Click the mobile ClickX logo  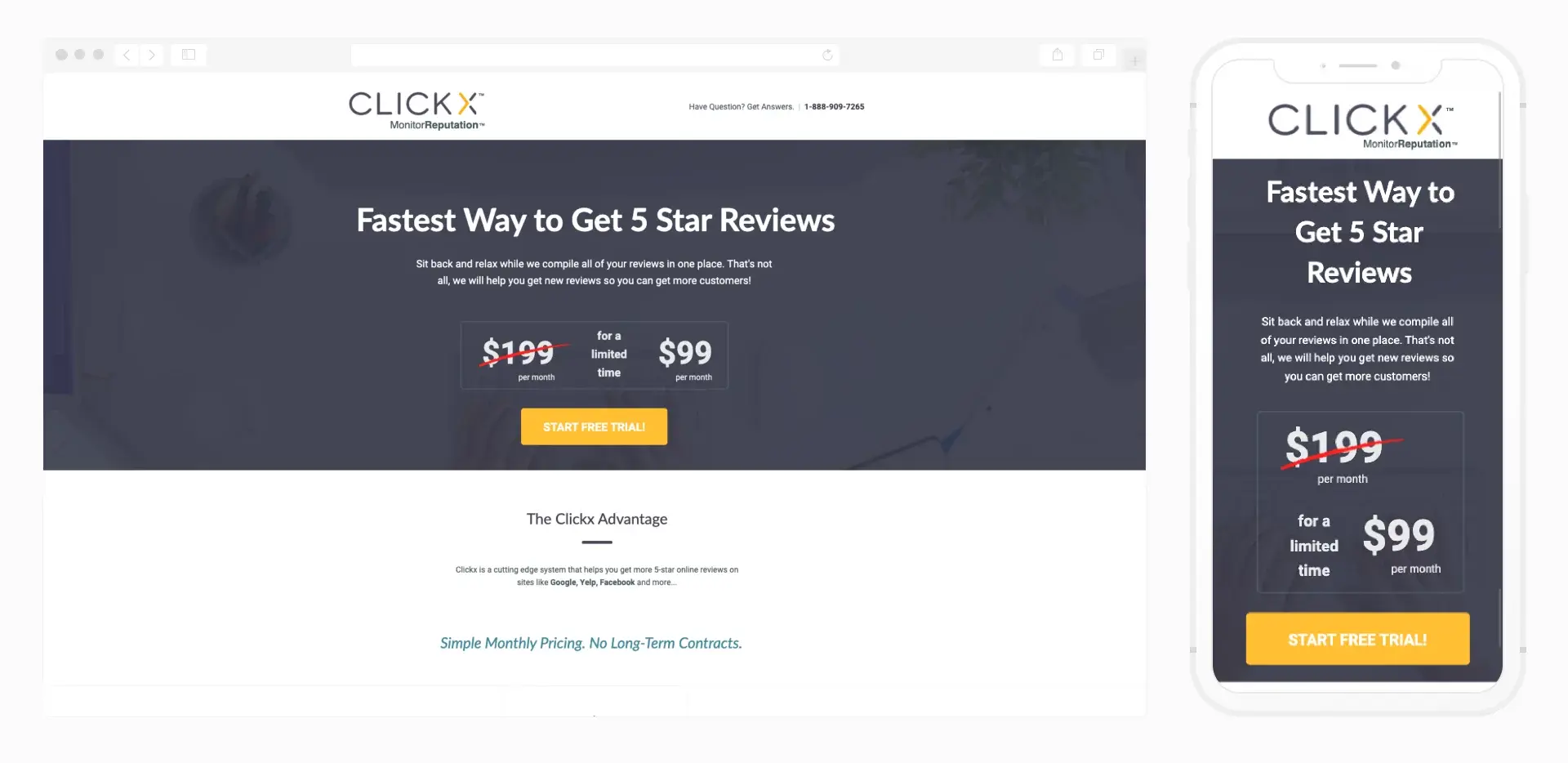click(1361, 126)
